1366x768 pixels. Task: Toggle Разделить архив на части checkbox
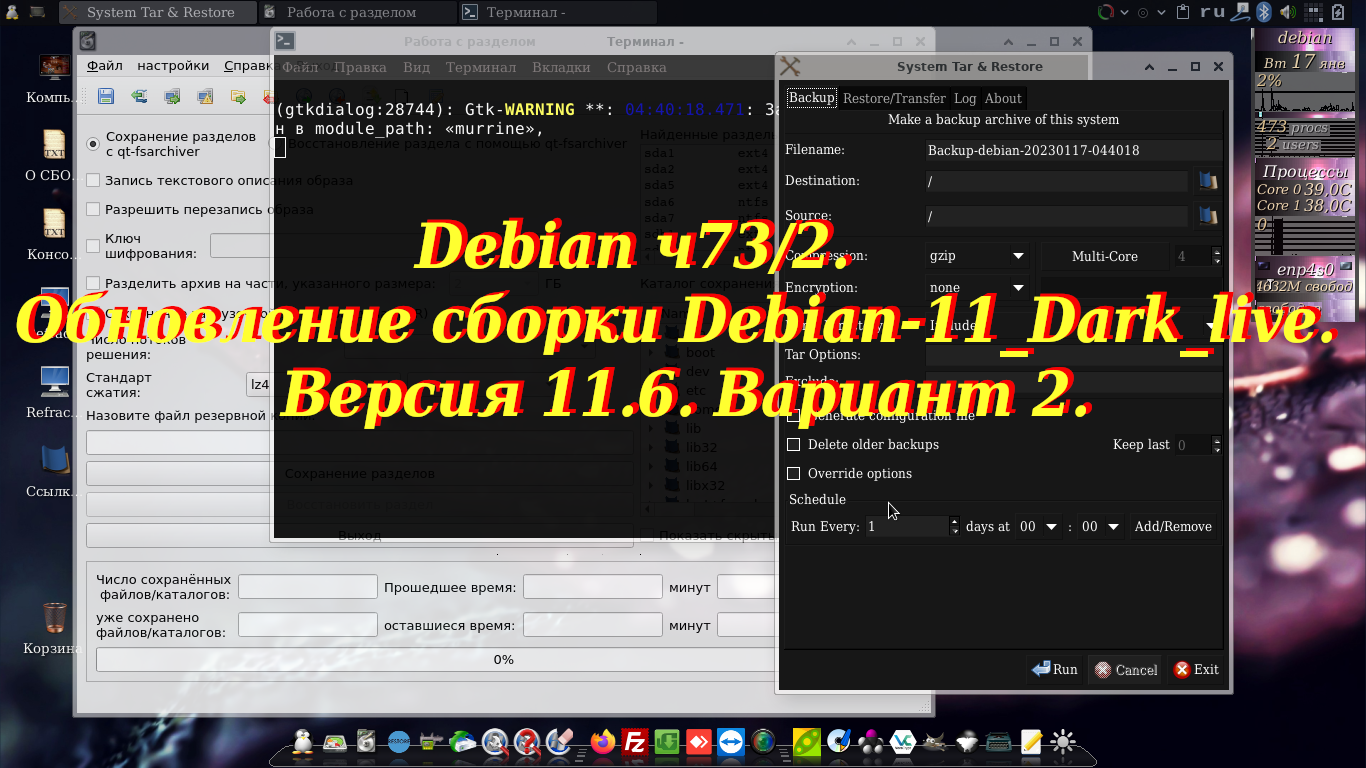coord(93,284)
